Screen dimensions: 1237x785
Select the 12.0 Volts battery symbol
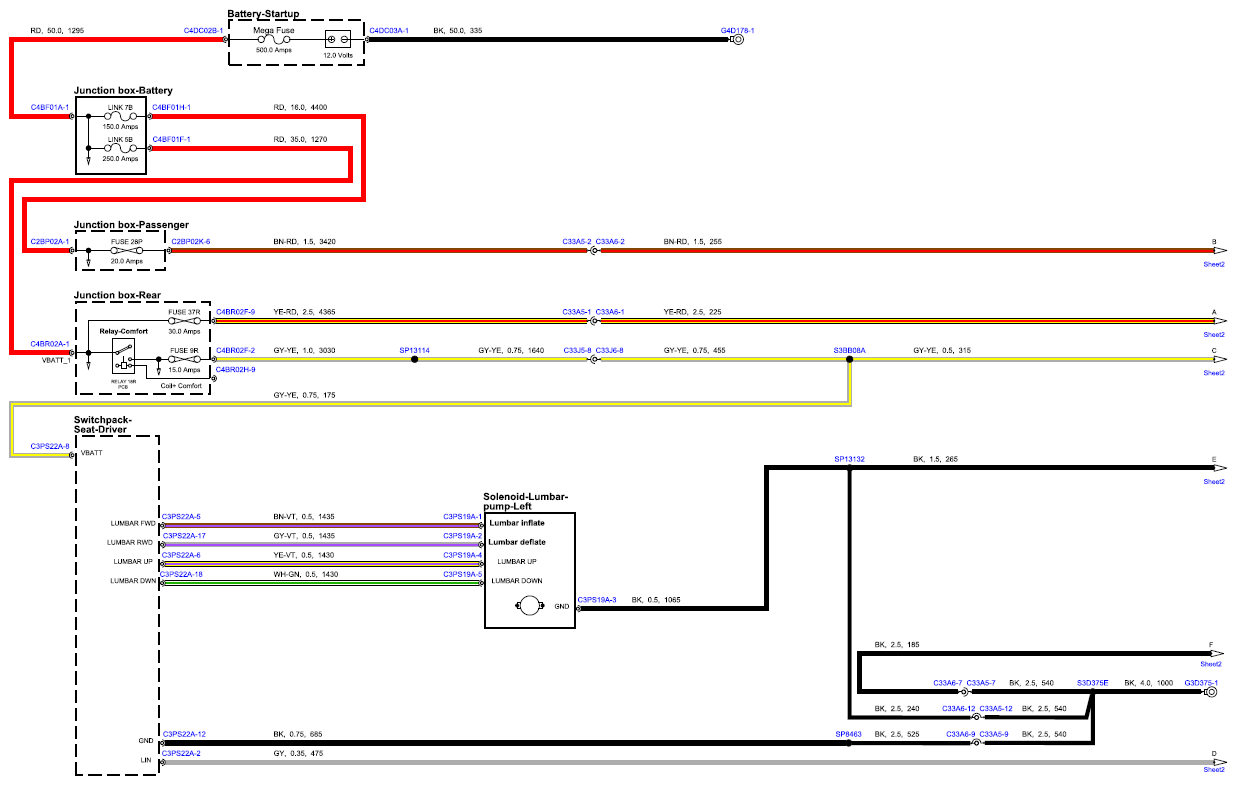pyautogui.click(x=338, y=41)
